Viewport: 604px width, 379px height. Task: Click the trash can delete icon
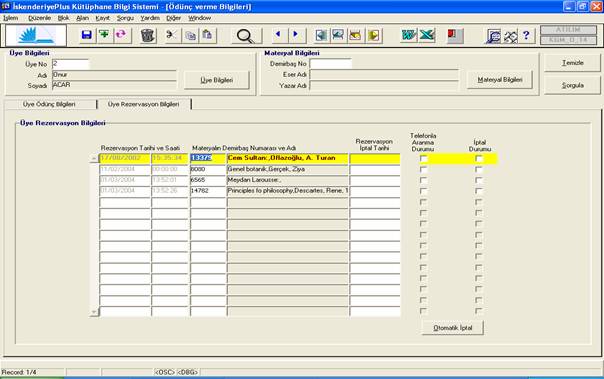[x=148, y=35]
